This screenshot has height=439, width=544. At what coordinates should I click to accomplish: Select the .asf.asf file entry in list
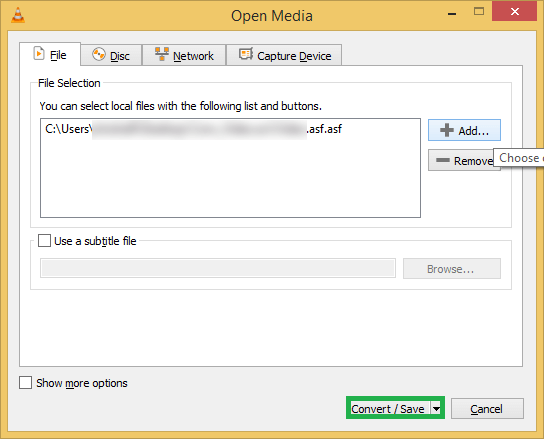230,129
